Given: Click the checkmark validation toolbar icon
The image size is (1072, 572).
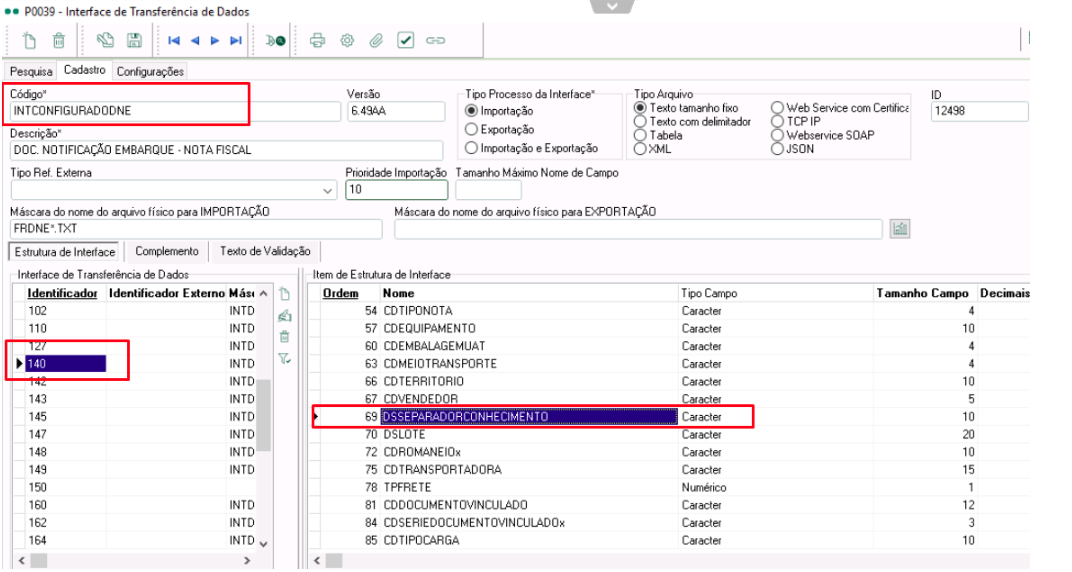Looking at the screenshot, I should point(405,41).
